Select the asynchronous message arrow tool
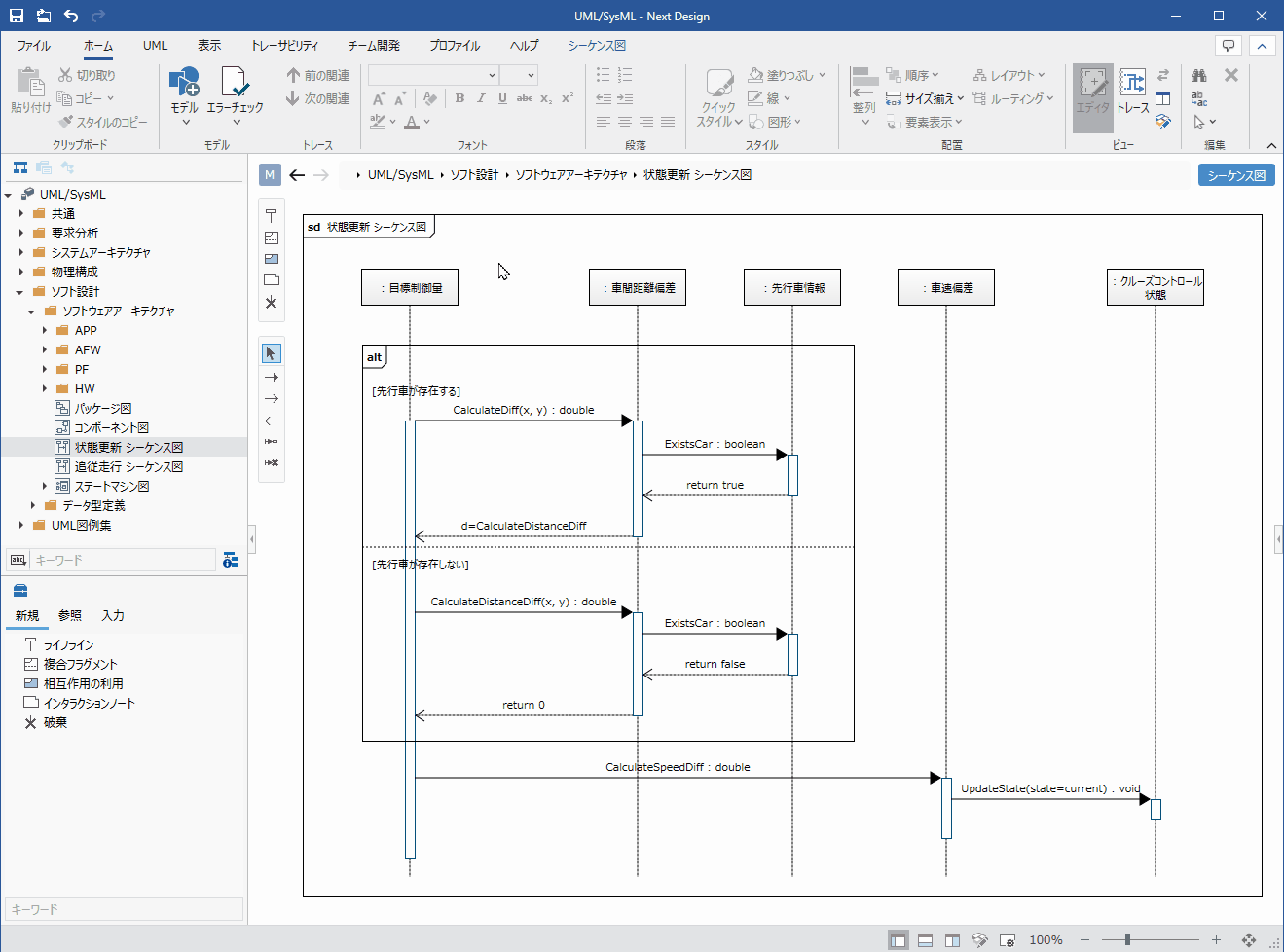Viewport: 1284px width, 952px height. 272,398
